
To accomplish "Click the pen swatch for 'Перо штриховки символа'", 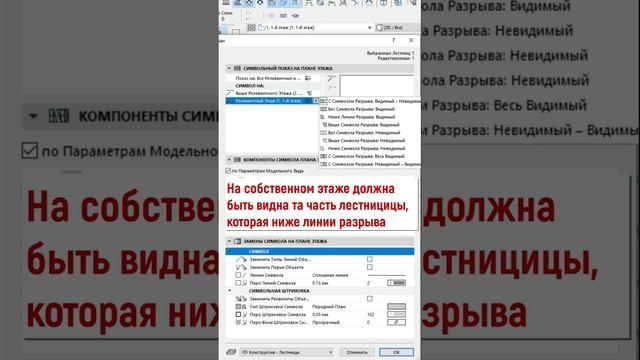I will pyautogui.click(x=396, y=315).
